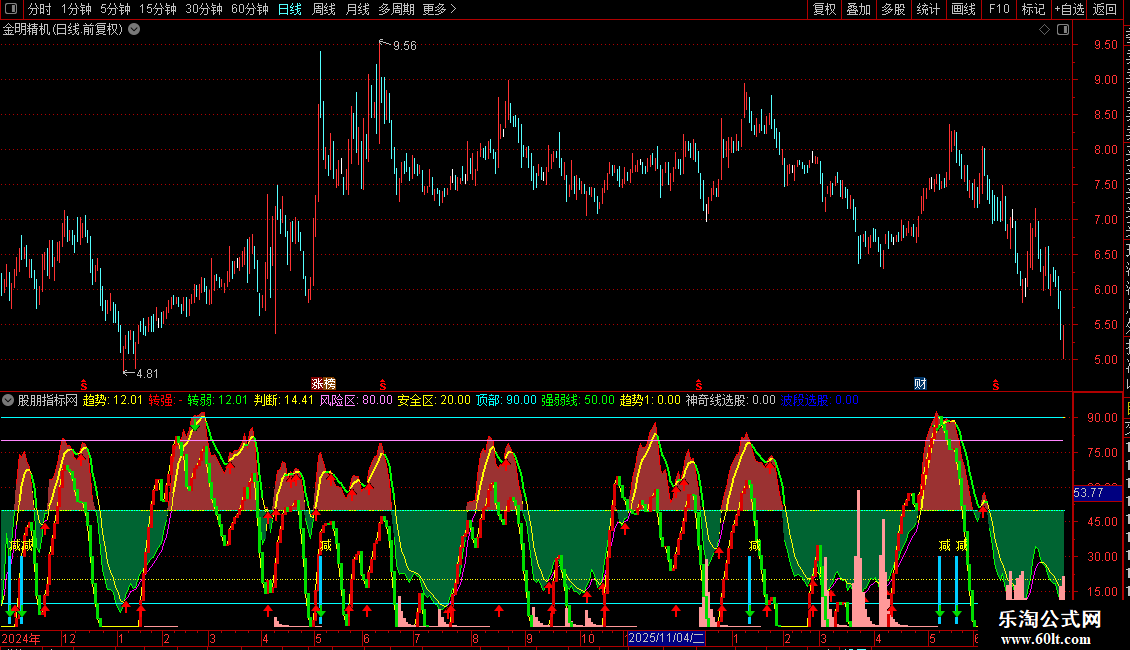Click the 波段选股: 0.00 value
Image resolution: width=1130 pixels, height=650 pixels.
click(x=819, y=400)
